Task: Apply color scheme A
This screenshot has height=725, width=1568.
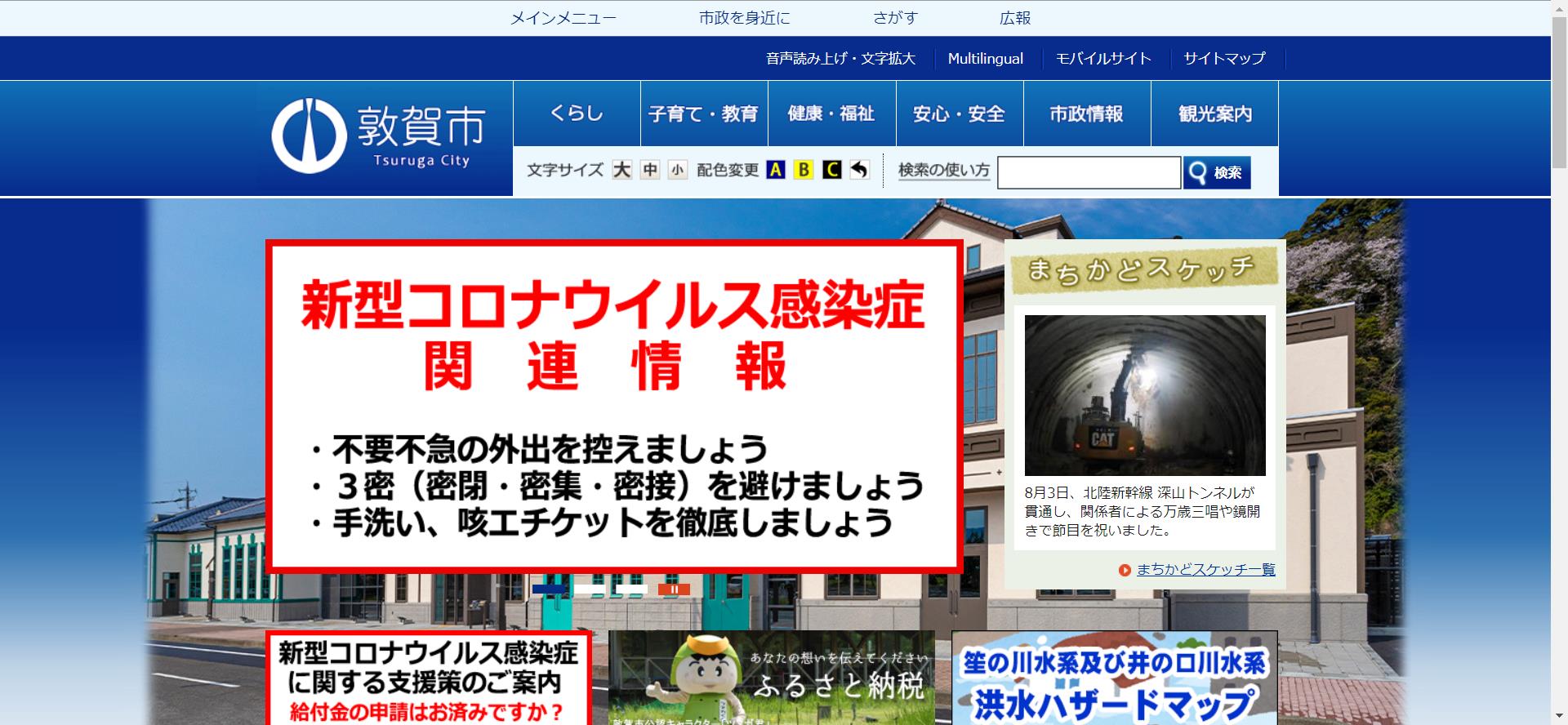Action: pos(776,170)
